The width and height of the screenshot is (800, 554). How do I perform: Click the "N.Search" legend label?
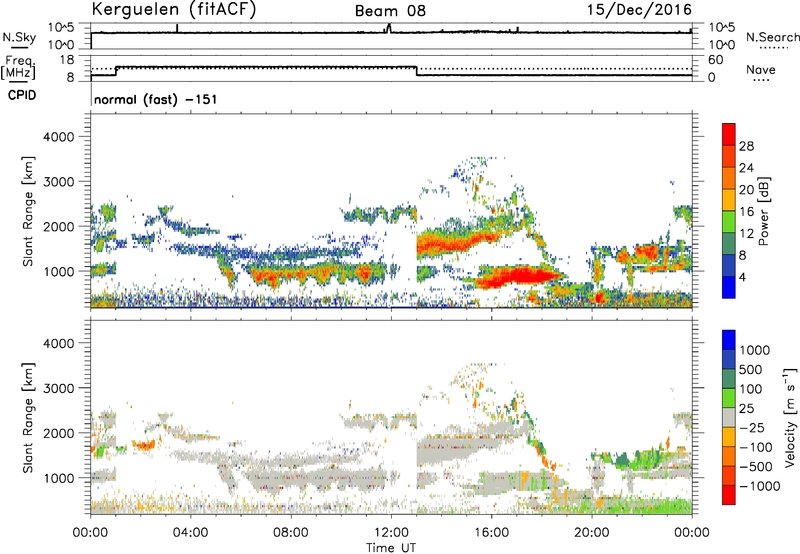pos(772,37)
